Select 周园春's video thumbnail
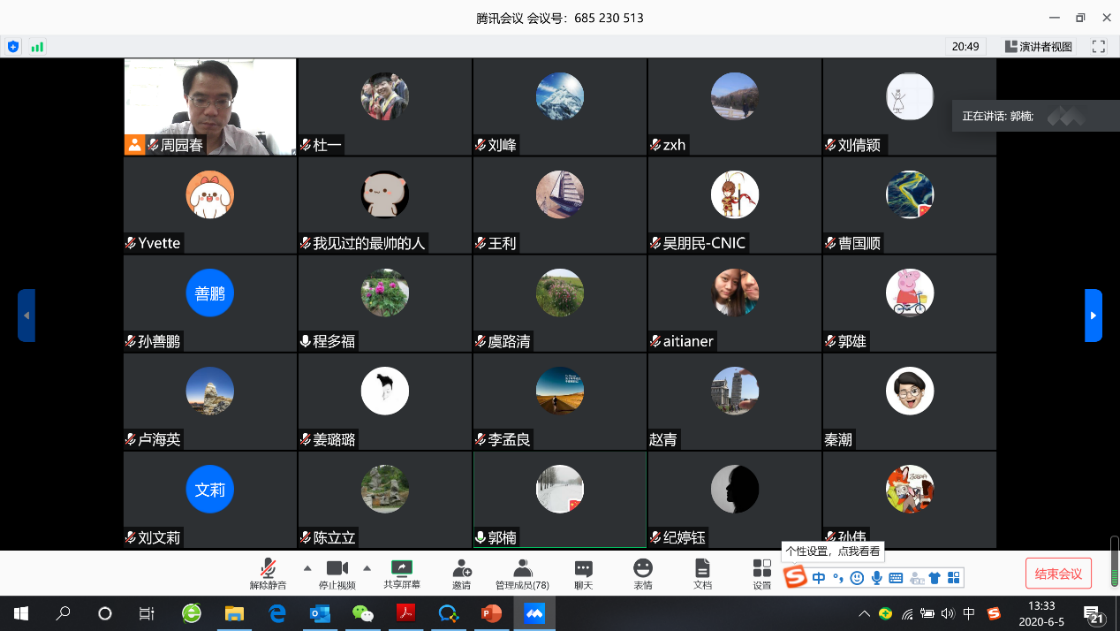1120x631 pixels. point(210,106)
